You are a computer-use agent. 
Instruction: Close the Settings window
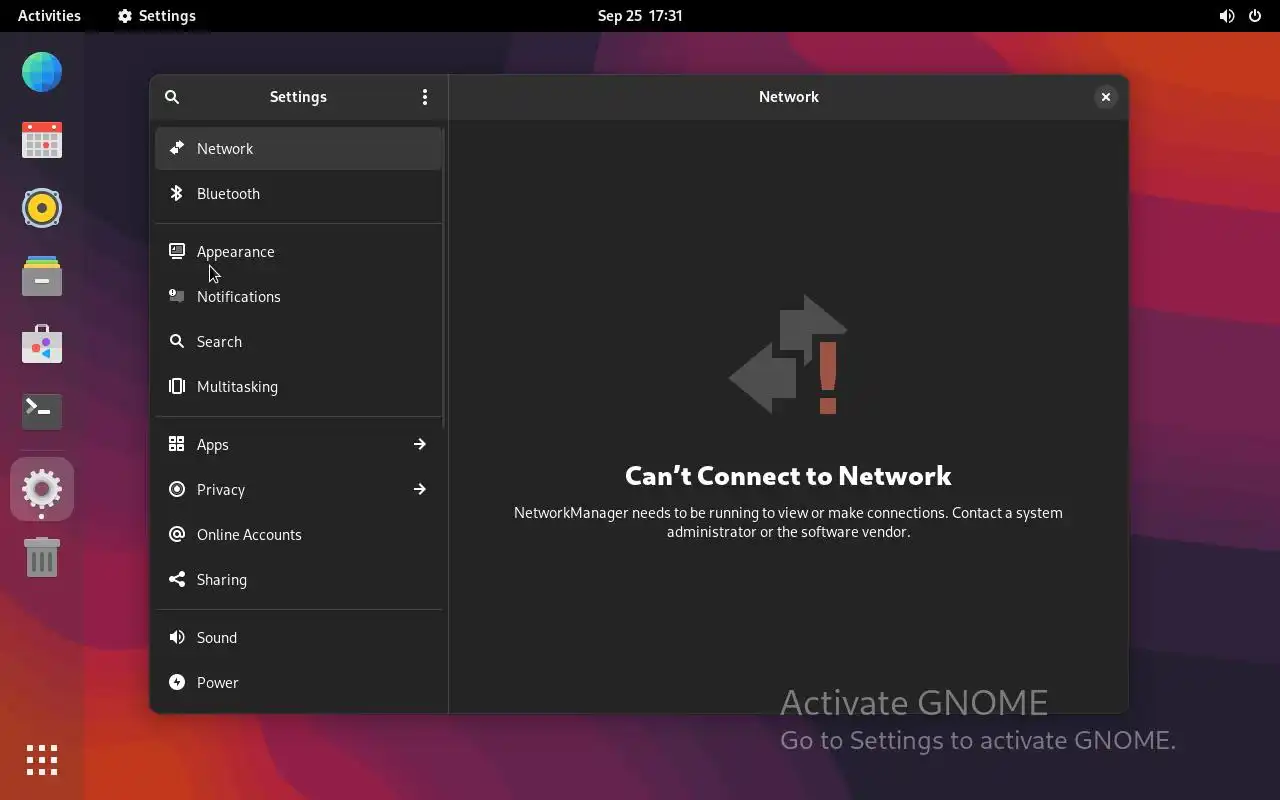(x=1105, y=97)
